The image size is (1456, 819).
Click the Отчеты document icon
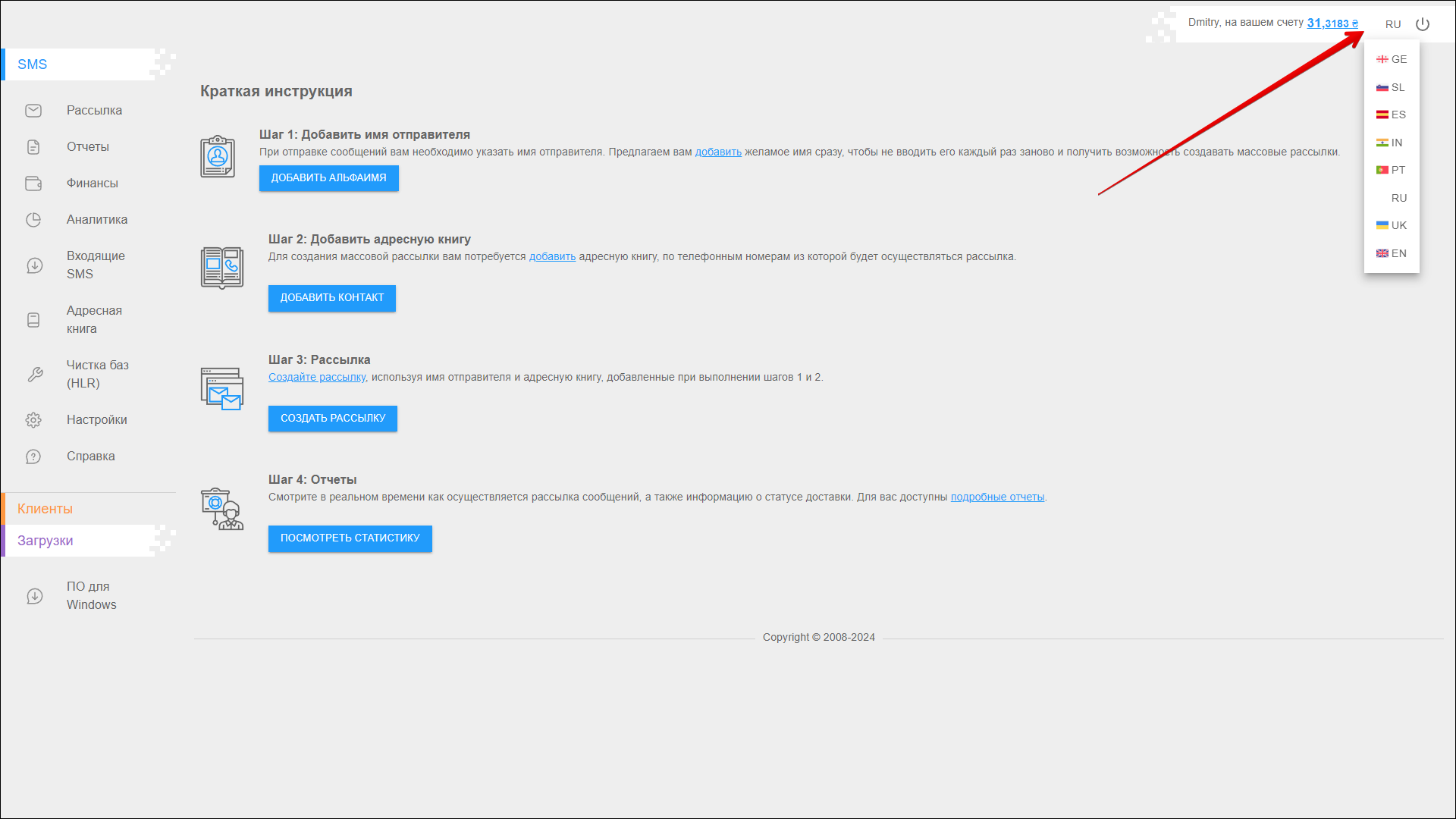tap(33, 147)
